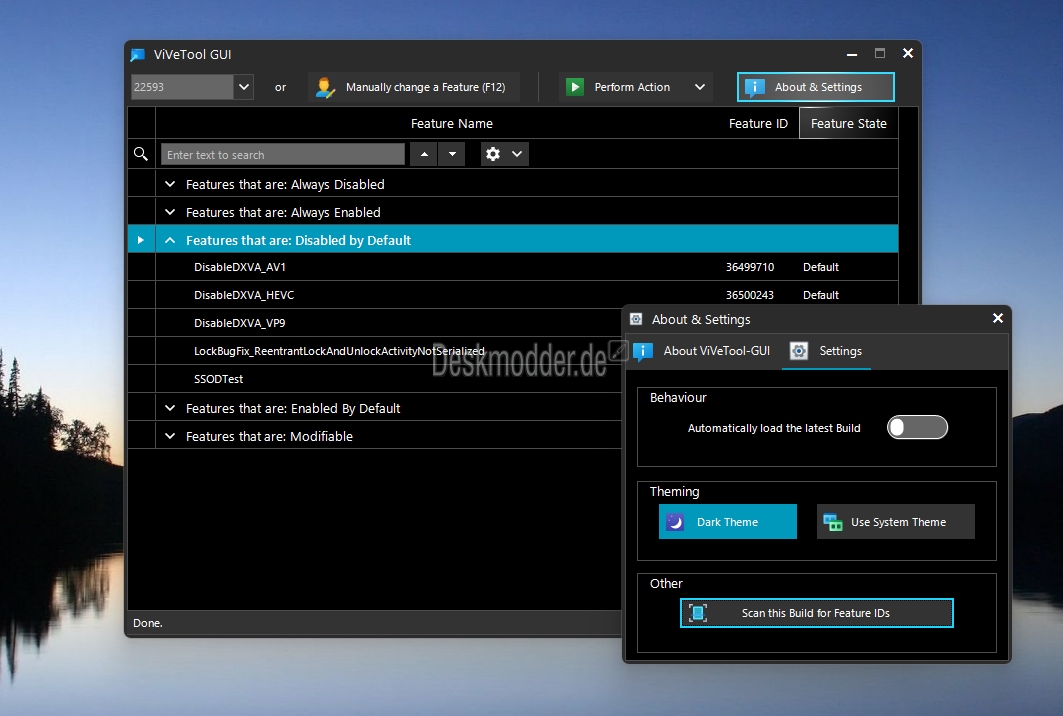Switch to the Settings tab
The image size is (1063, 716).
tap(826, 351)
